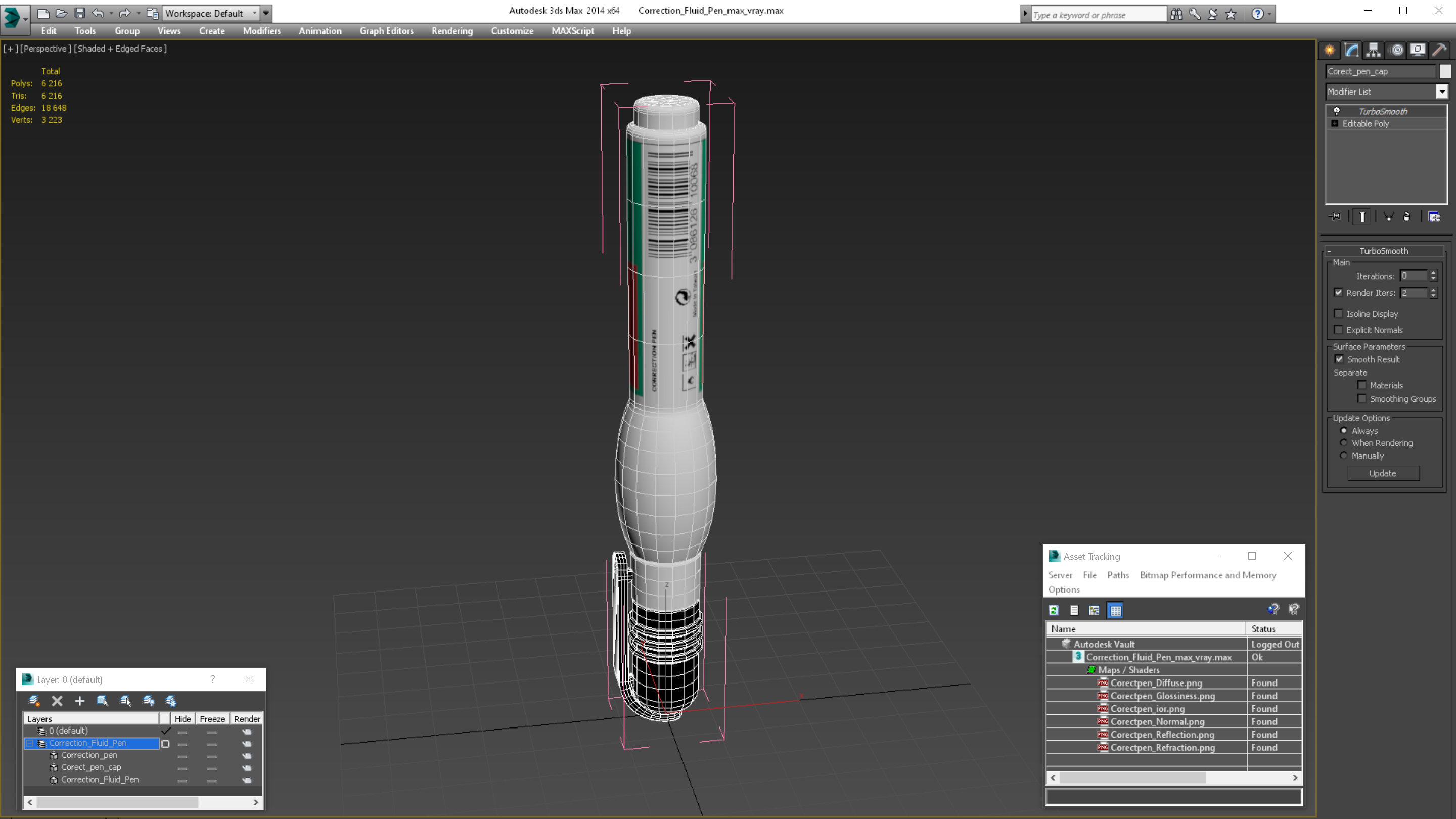The height and width of the screenshot is (819, 1456).
Task: Enable Separate by Materials checkbox
Action: point(1362,385)
